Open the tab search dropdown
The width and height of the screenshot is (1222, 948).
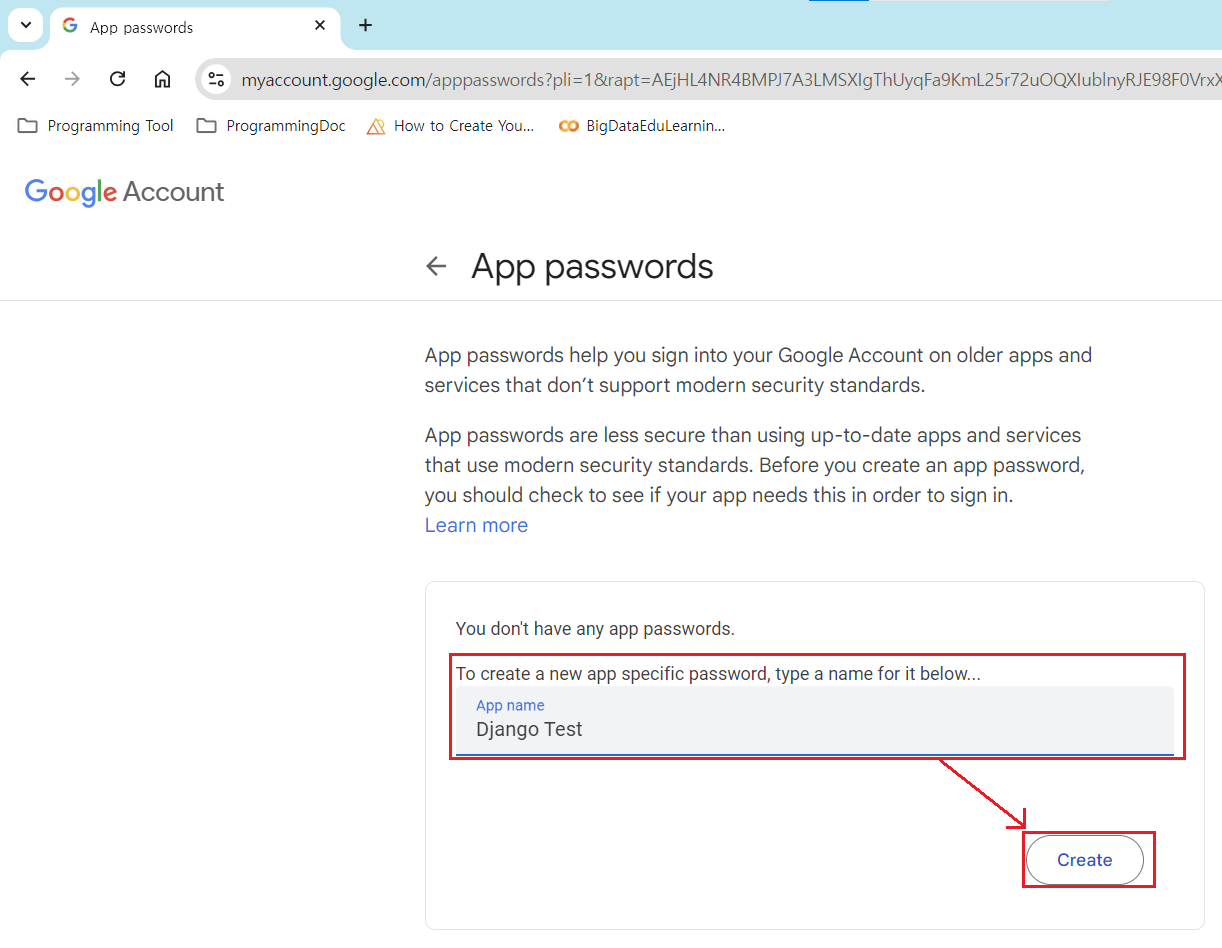(x=26, y=26)
